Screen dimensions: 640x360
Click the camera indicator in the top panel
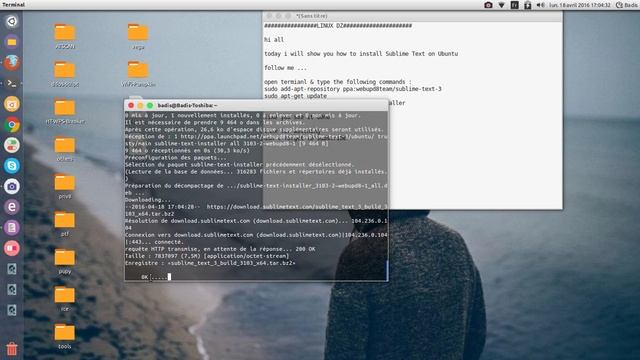[488, 5]
